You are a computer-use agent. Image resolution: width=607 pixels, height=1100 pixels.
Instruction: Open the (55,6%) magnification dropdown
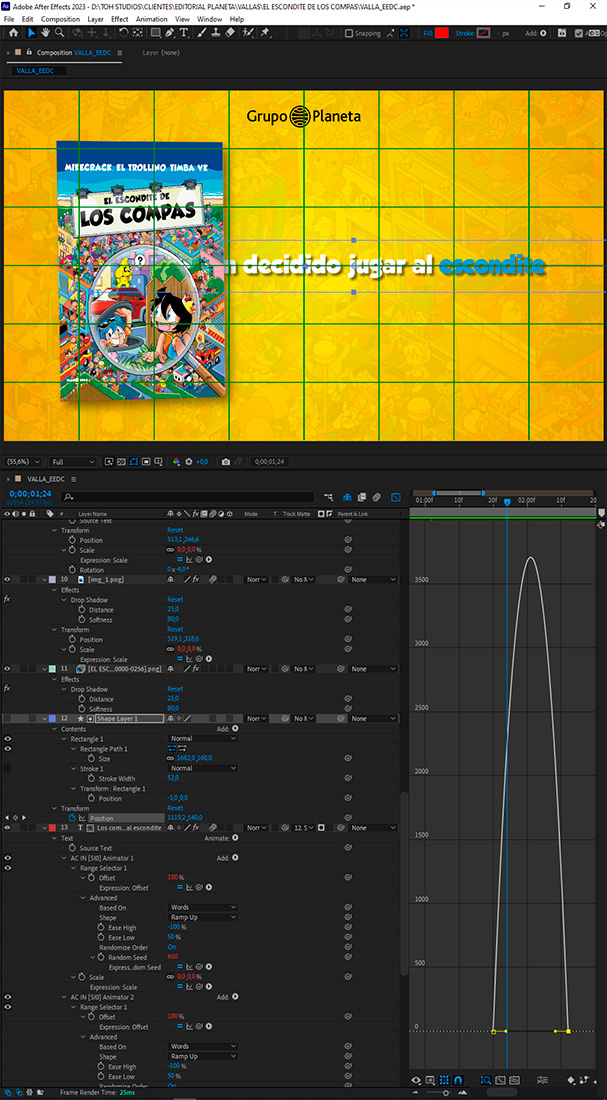tap(23, 462)
